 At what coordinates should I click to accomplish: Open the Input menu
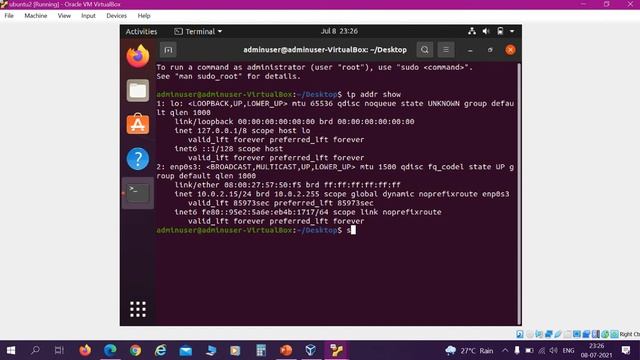point(88,16)
